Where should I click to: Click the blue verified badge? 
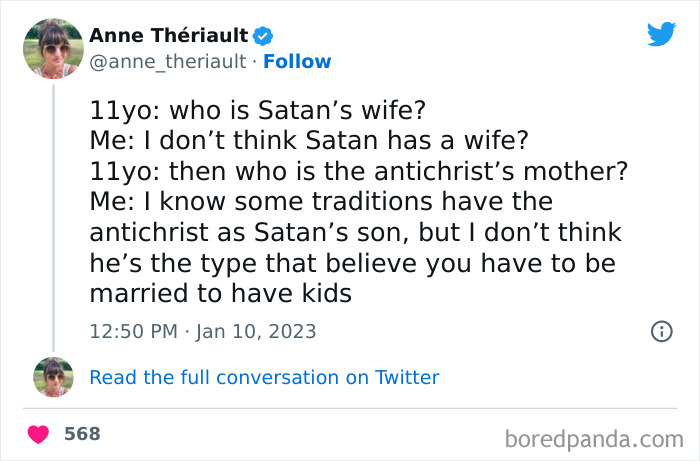tap(263, 36)
